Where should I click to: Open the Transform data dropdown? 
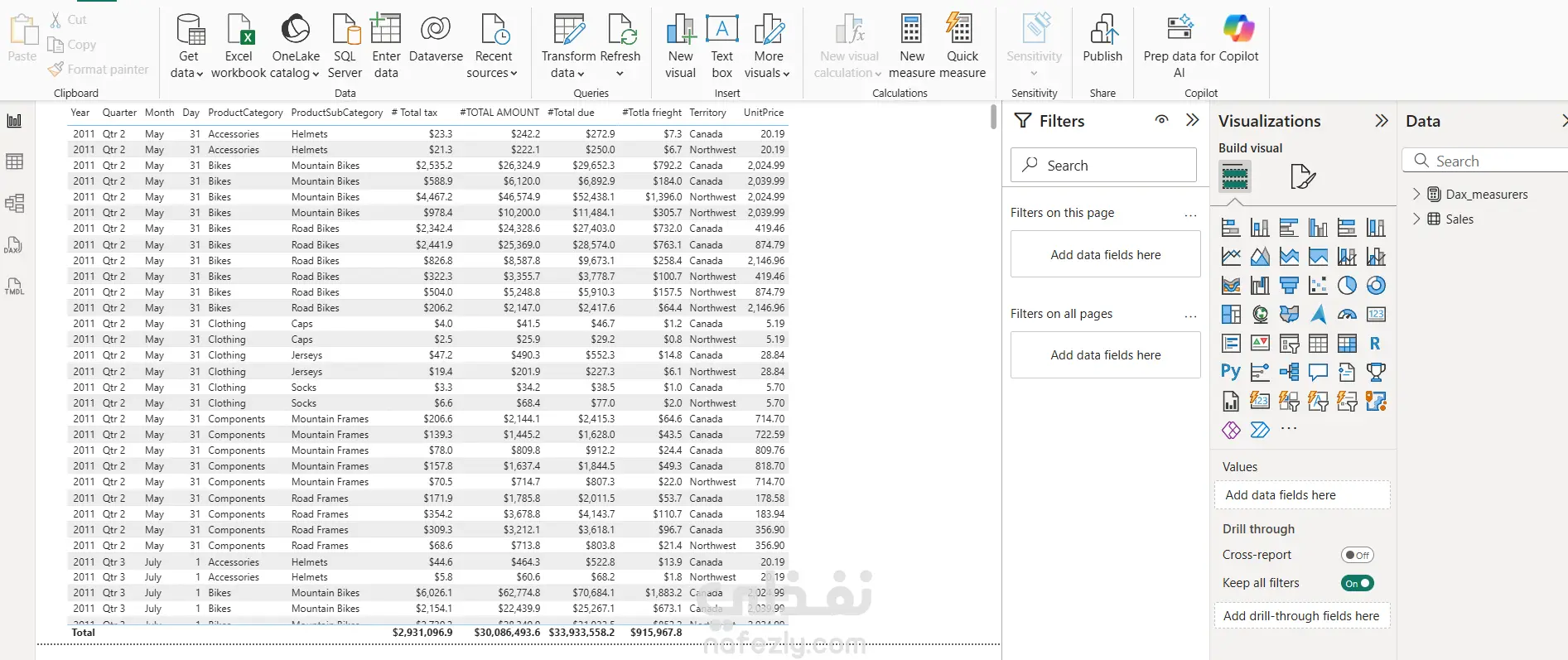pos(568,46)
